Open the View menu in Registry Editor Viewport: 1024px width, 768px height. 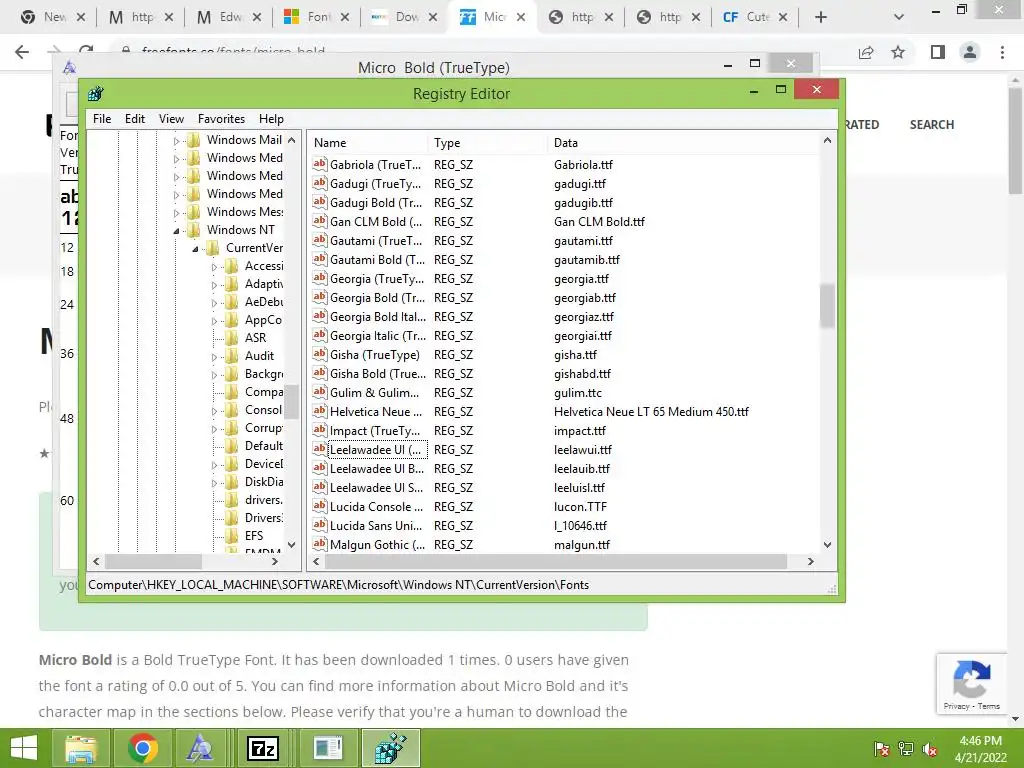(171, 119)
